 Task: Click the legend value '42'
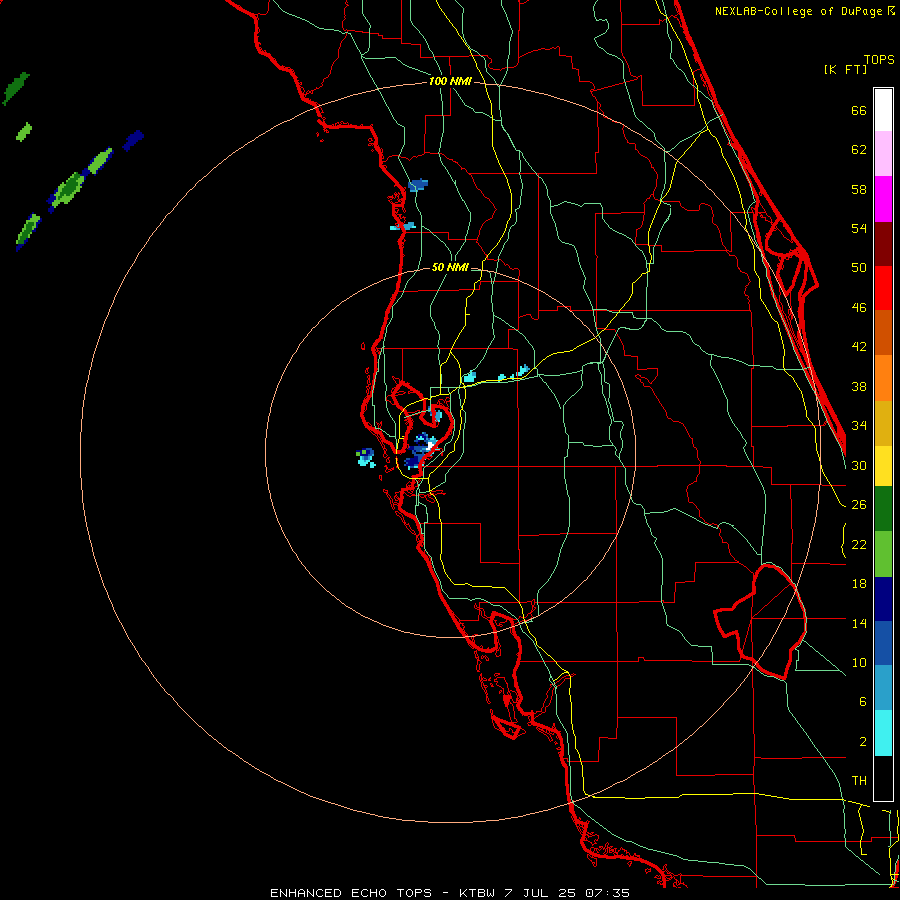tap(859, 347)
